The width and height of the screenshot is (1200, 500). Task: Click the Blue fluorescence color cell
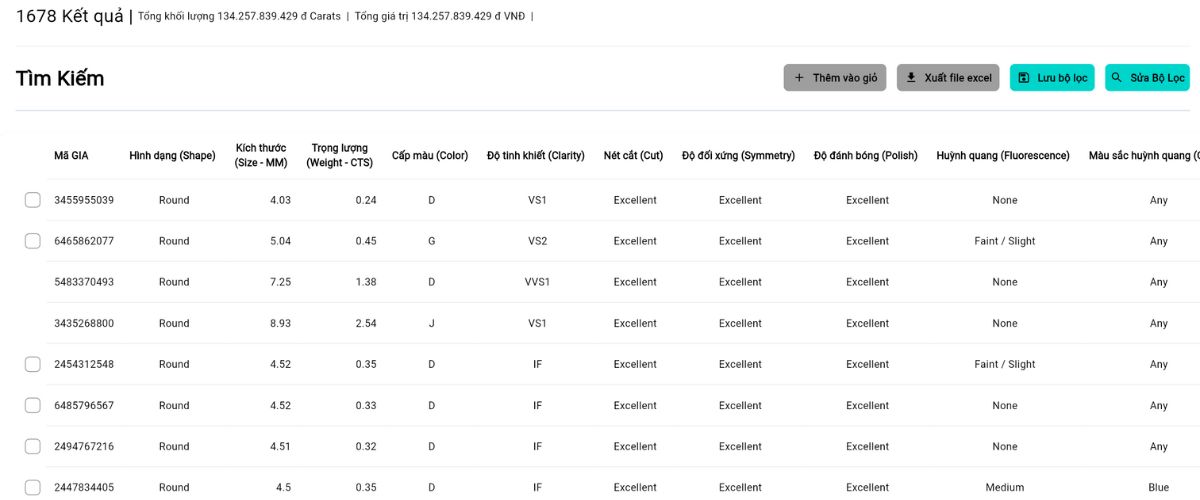click(x=1159, y=487)
